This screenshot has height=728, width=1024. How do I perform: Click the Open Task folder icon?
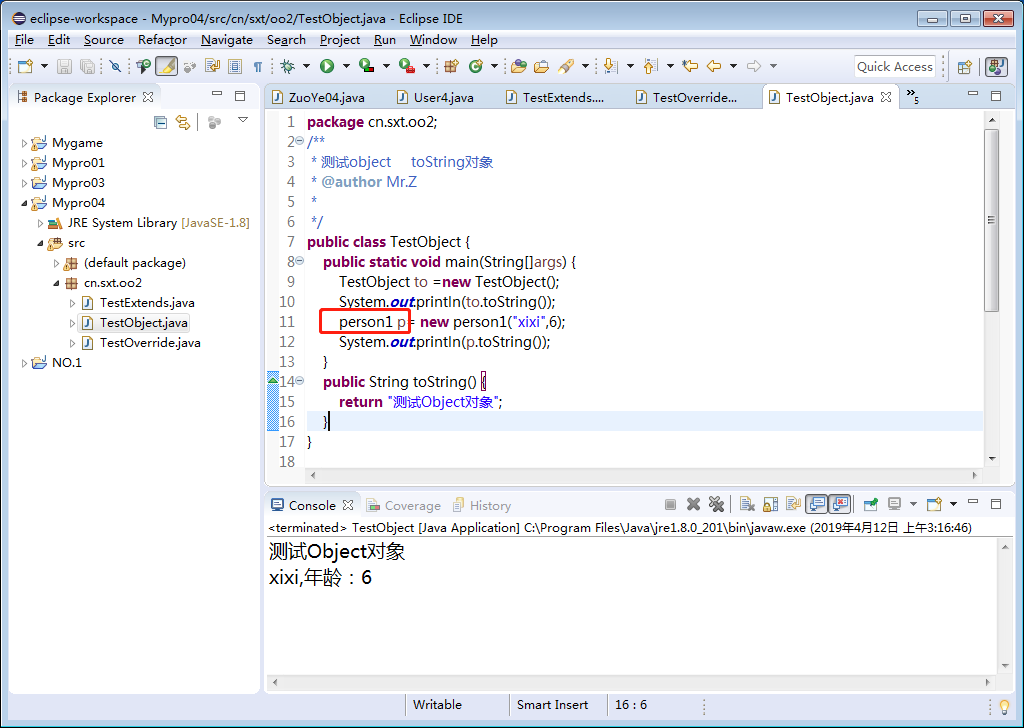click(541, 66)
